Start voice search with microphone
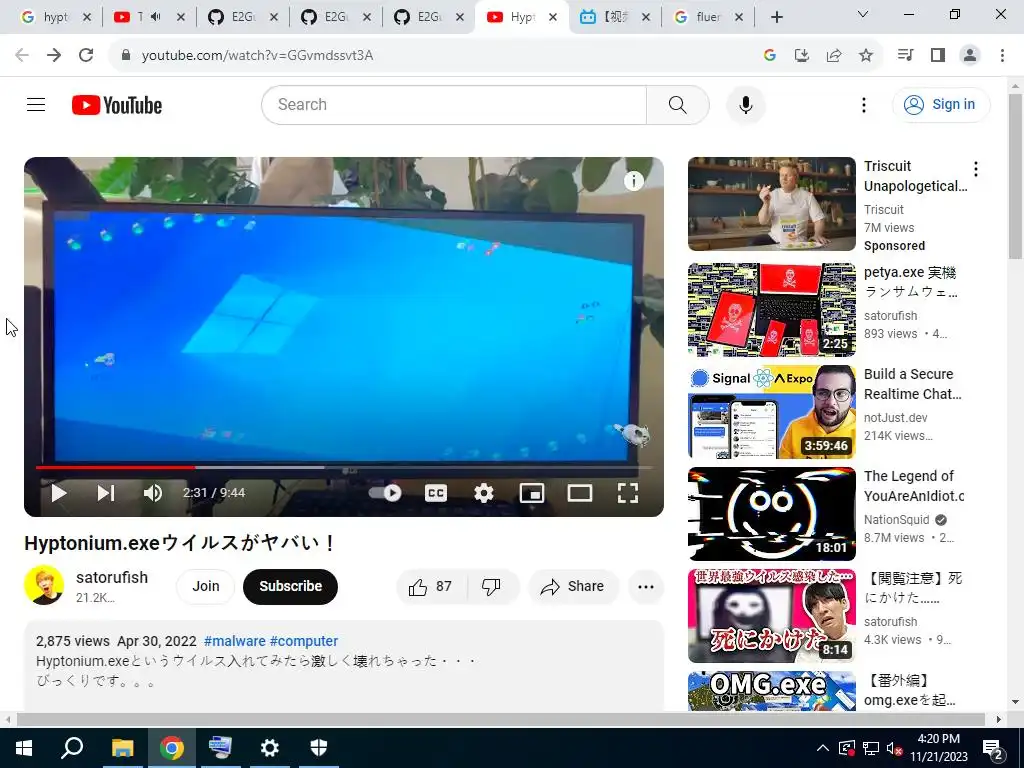This screenshot has height=768, width=1024. pos(746,104)
